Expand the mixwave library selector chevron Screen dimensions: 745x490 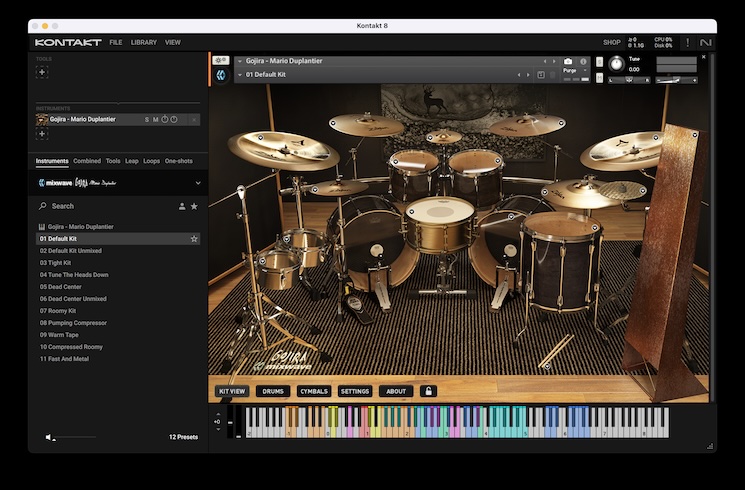coord(198,183)
